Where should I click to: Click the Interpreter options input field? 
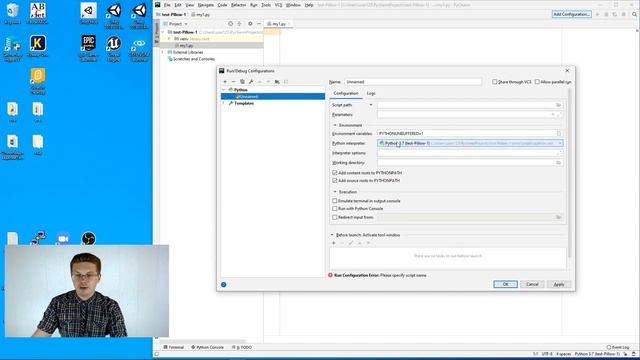tap(468, 153)
